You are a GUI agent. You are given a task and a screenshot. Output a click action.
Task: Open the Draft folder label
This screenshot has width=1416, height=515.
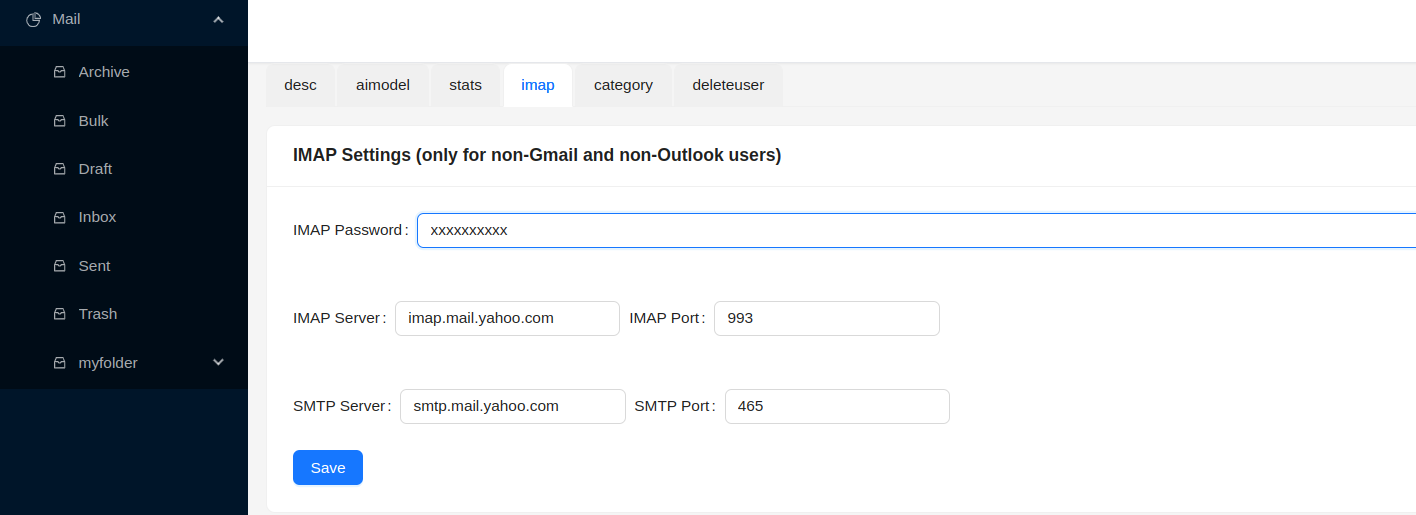pyautogui.click(x=95, y=169)
